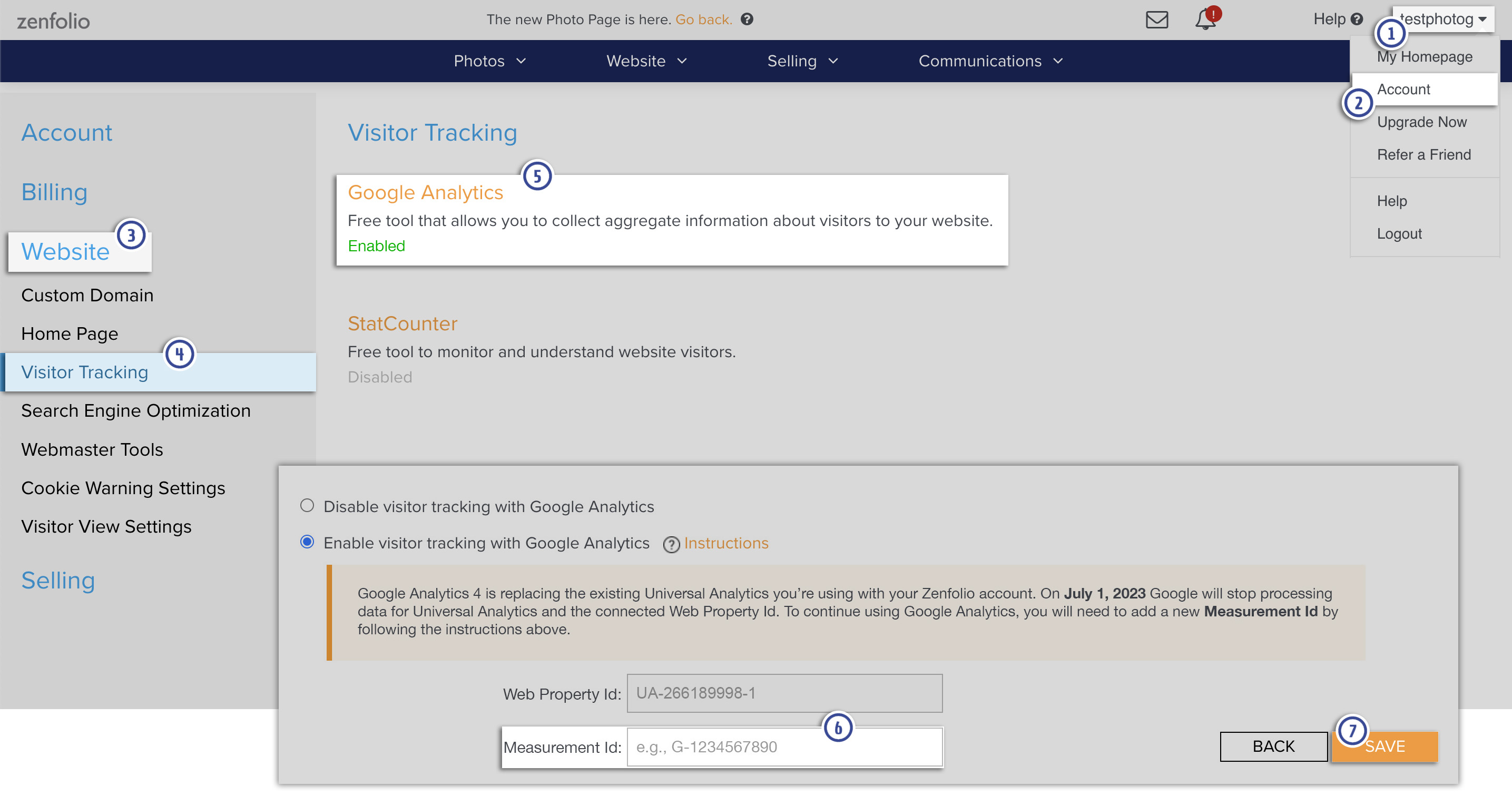Open Webmaster Tools settings
This screenshot has width=1512, height=805.
[x=92, y=450]
